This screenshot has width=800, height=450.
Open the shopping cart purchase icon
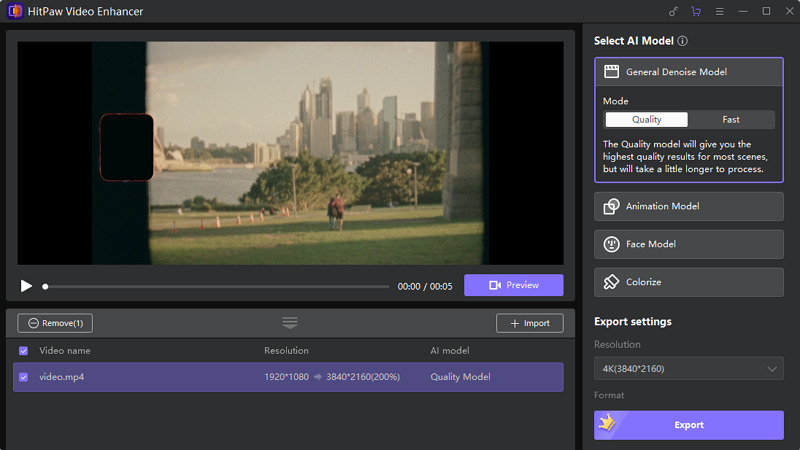click(697, 11)
